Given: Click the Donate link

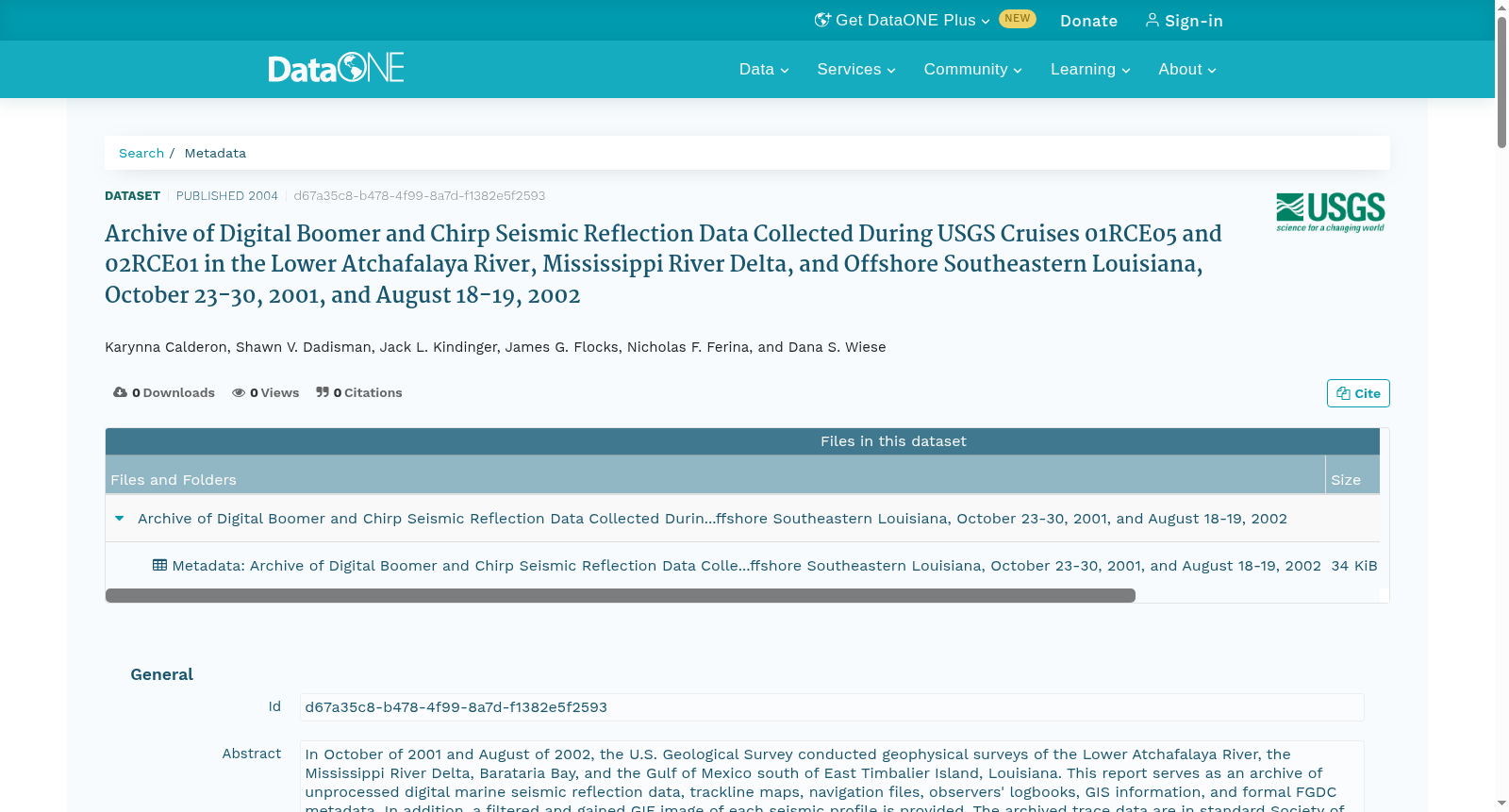Looking at the screenshot, I should (x=1088, y=21).
